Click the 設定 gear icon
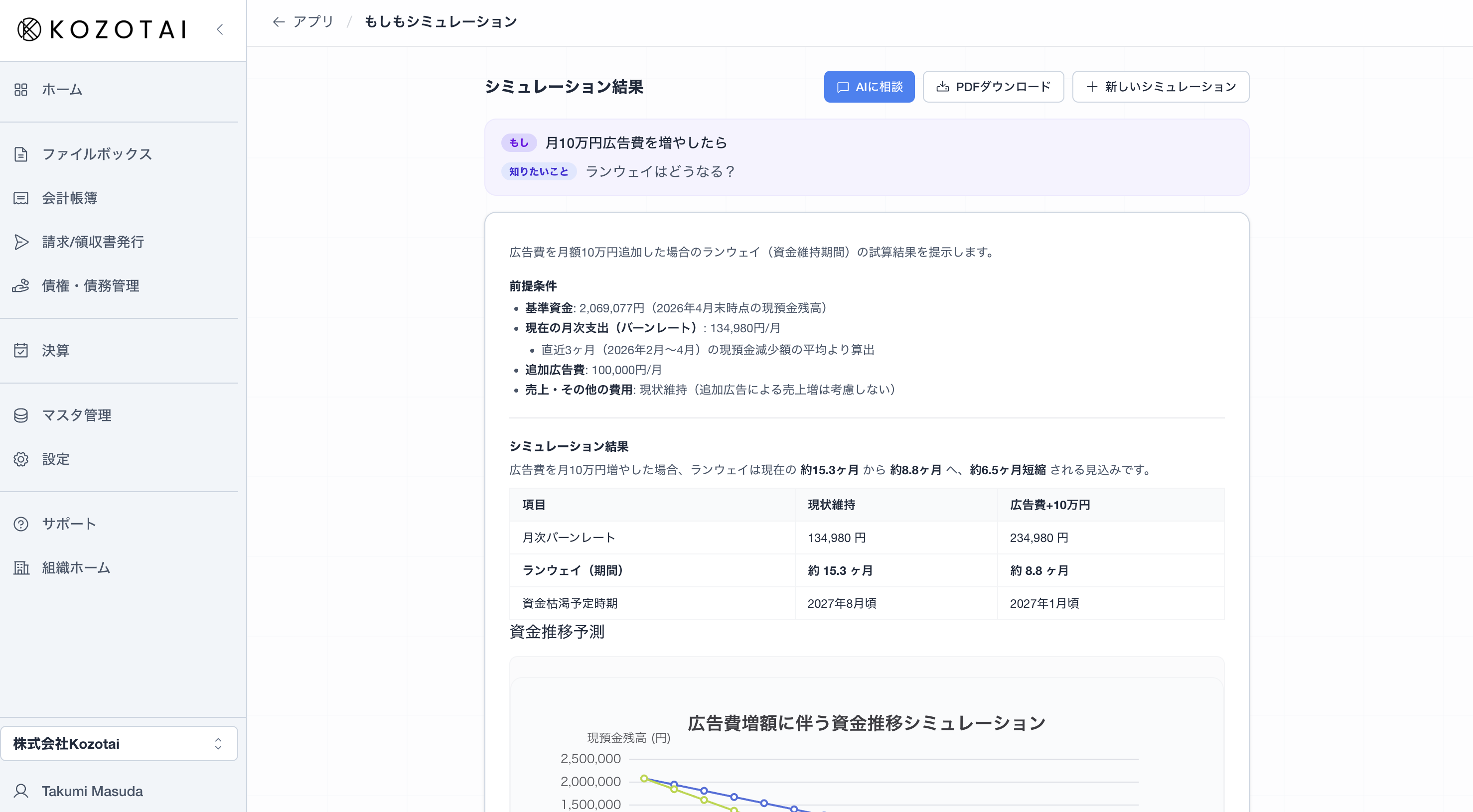The height and width of the screenshot is (812, 1473). (20, 460)
